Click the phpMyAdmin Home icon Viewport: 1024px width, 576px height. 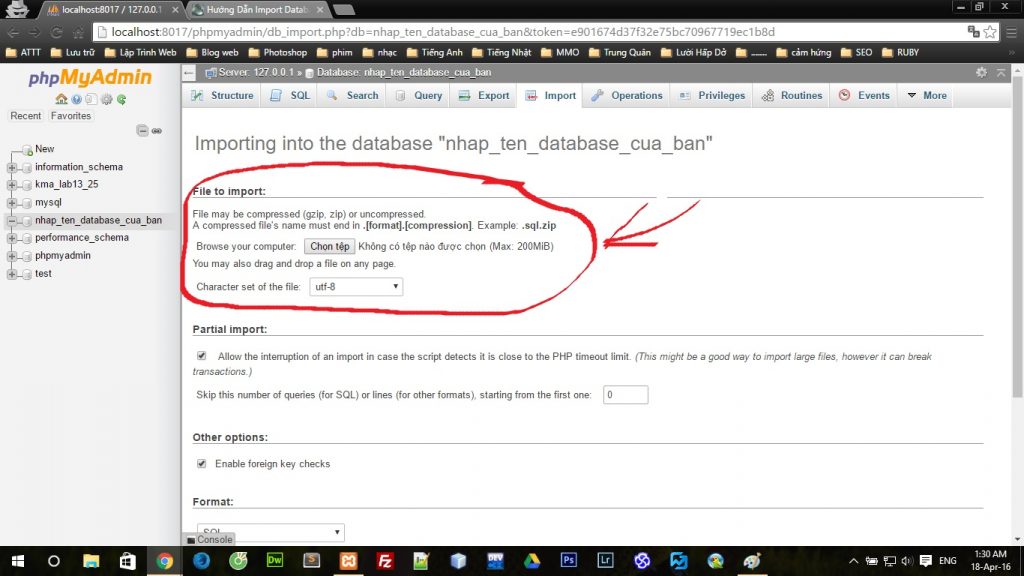(61, 99)
